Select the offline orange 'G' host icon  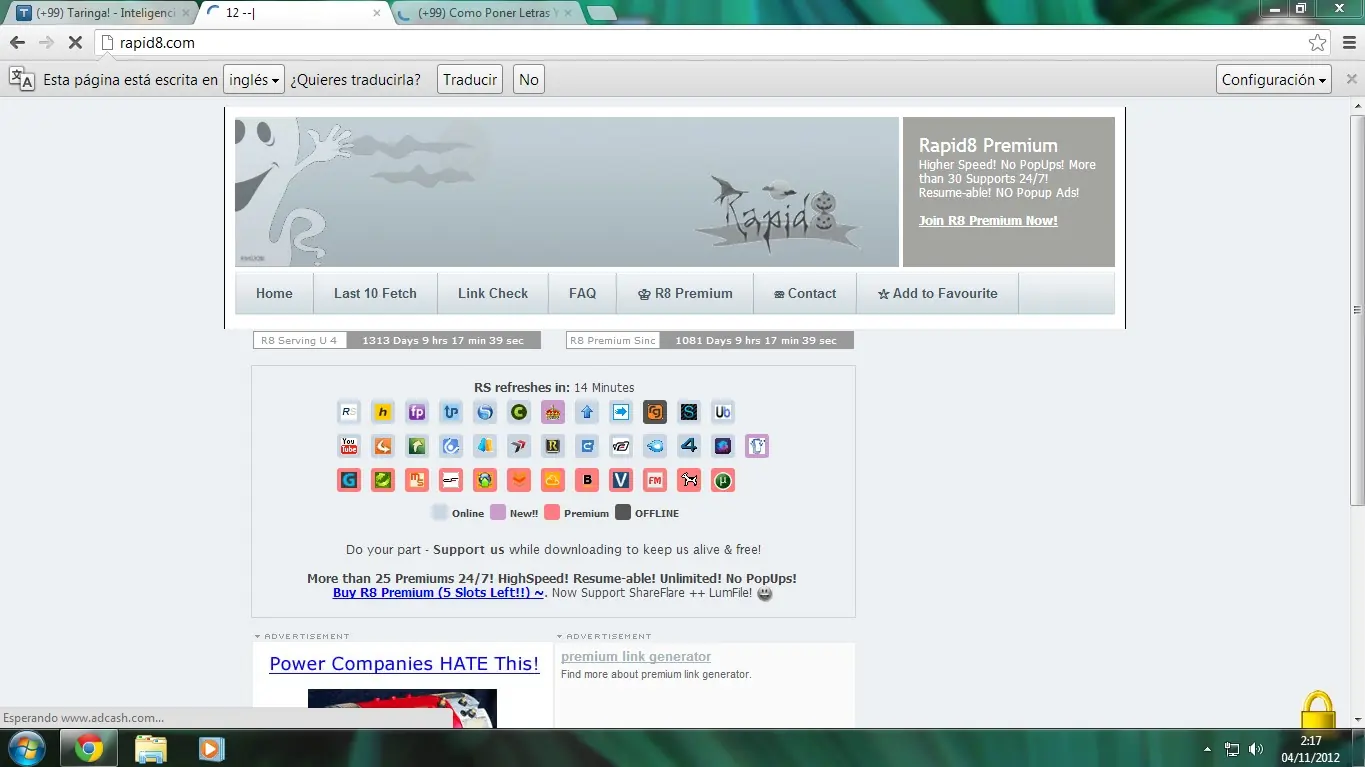[655, 412]
